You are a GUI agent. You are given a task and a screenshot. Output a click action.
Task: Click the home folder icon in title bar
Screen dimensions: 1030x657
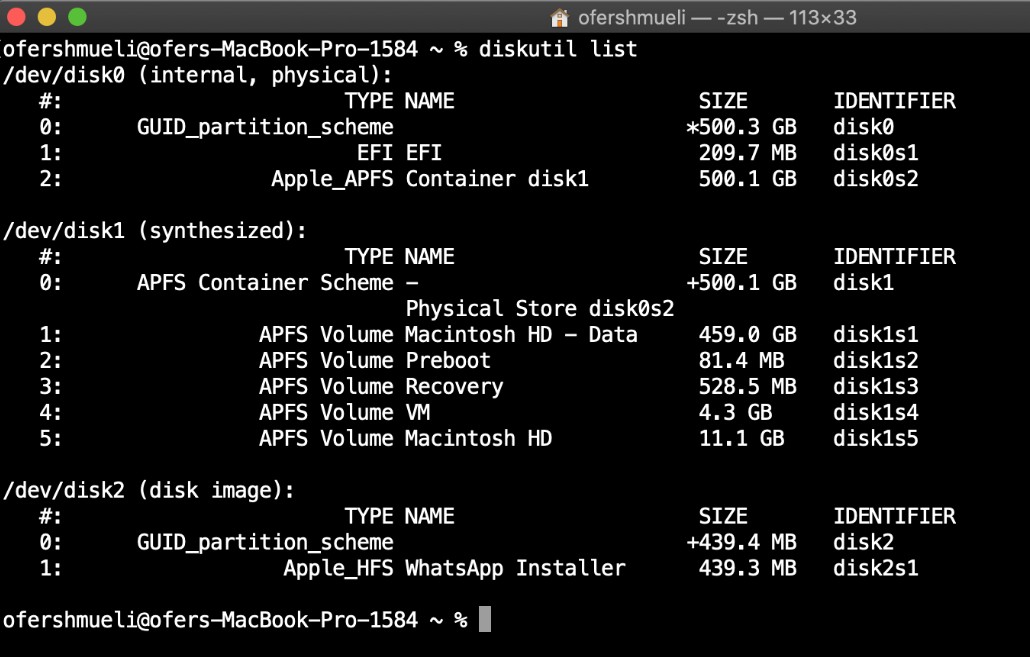(559, 18)
